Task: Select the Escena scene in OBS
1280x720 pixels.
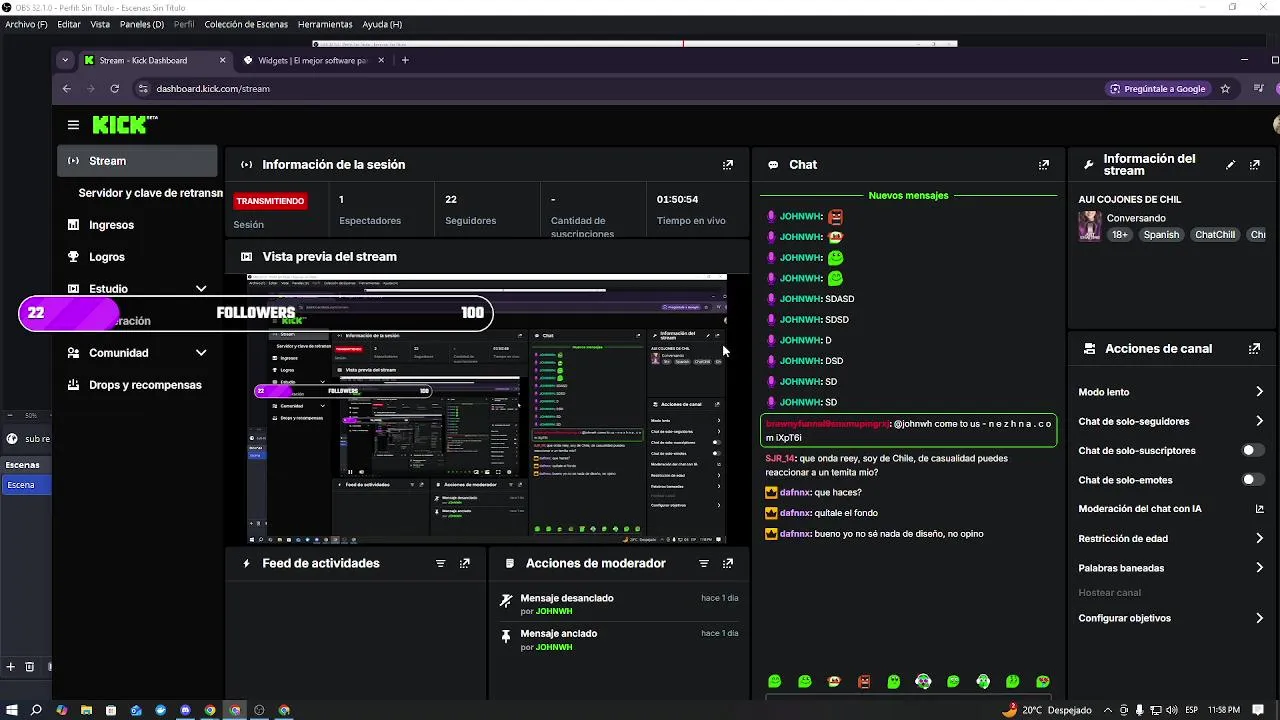Action: tap(25, 485)
